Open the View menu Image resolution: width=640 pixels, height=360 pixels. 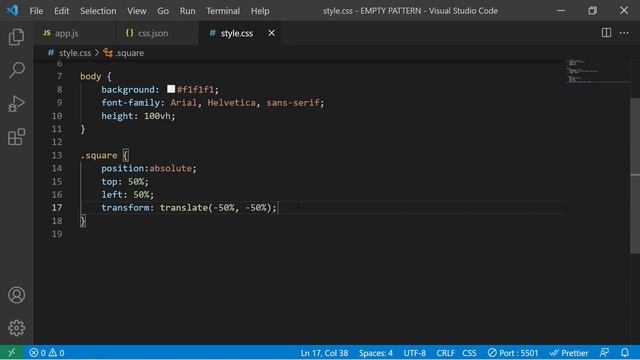[137, 11]
